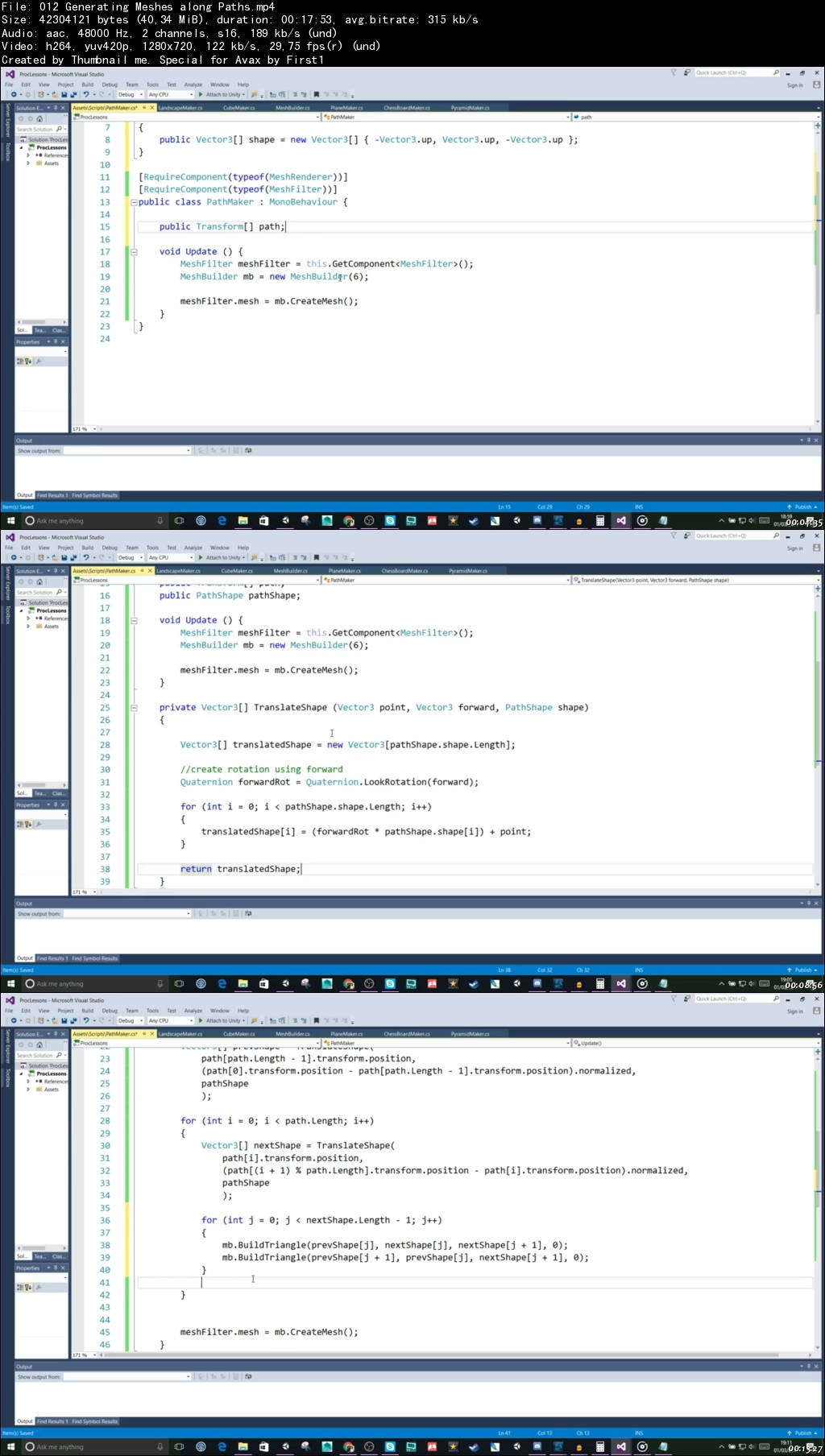This screenshot has height=1456, width=825.
Task: Open Build menu in top screenshot
Action: (x=88, y=85)
